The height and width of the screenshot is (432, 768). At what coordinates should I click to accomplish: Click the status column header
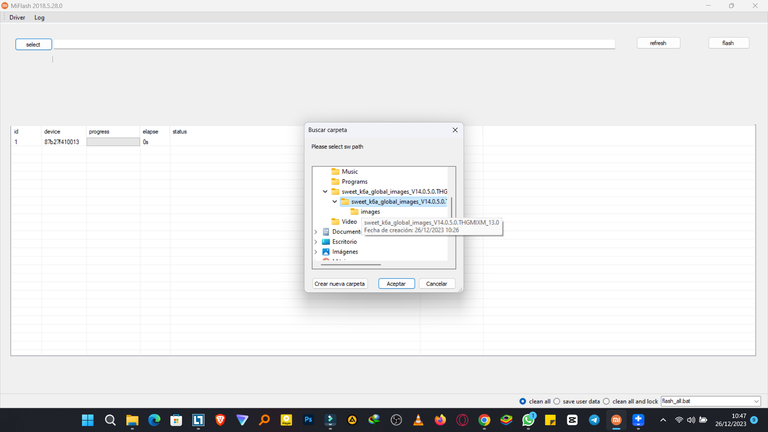pos(180,132)
